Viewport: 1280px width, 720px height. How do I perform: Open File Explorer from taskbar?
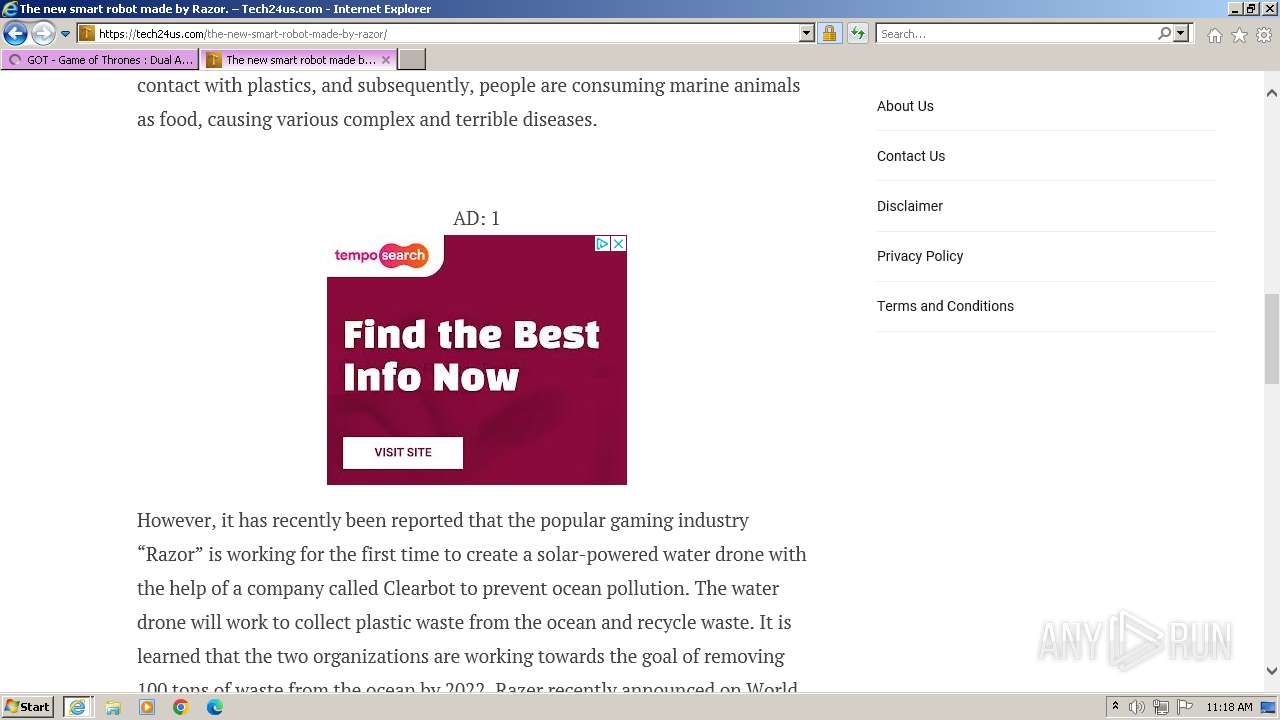tap(113, 707)
